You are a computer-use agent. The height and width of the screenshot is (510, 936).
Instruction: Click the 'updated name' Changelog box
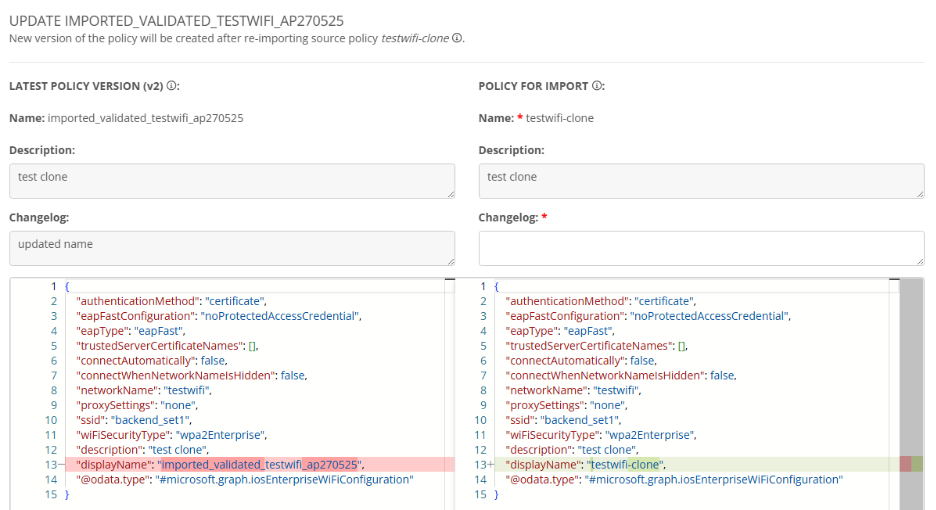[x=230, y=248]
